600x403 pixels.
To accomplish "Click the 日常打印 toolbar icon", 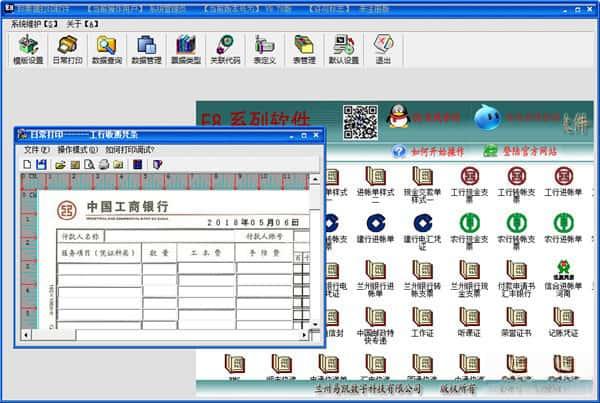I will (x=68, y=49).
